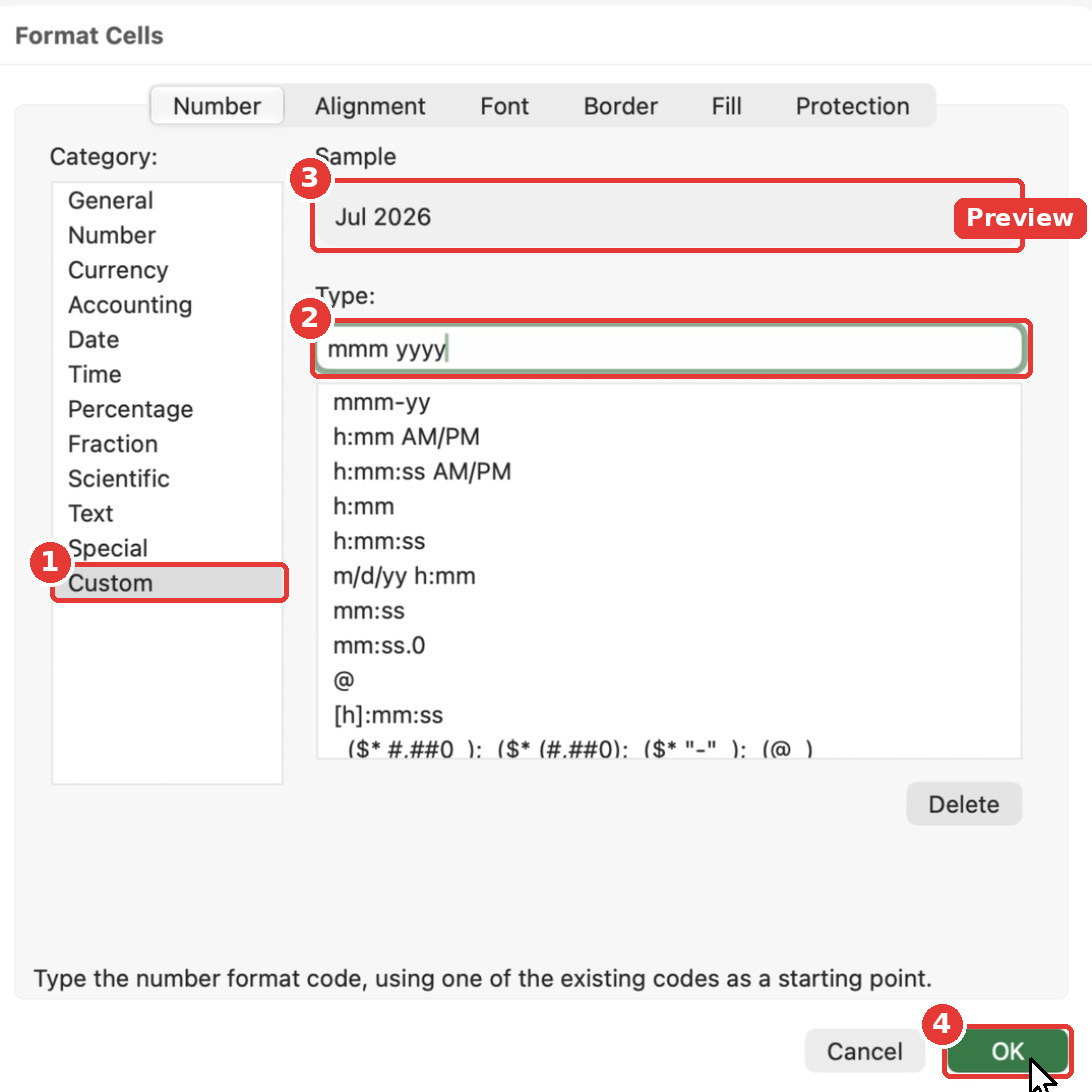Pick the mm:ss.0 format code
1092x1092 pixels.
click(669, 646)
